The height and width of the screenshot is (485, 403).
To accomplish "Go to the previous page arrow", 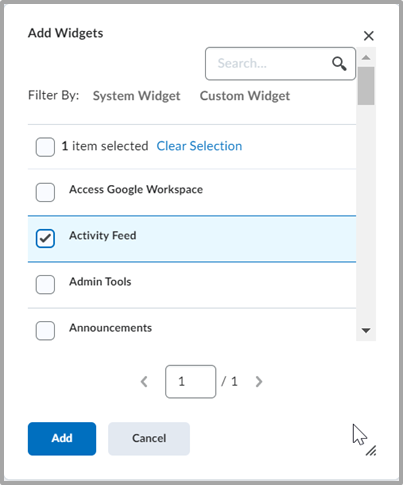I will (144, 382).
